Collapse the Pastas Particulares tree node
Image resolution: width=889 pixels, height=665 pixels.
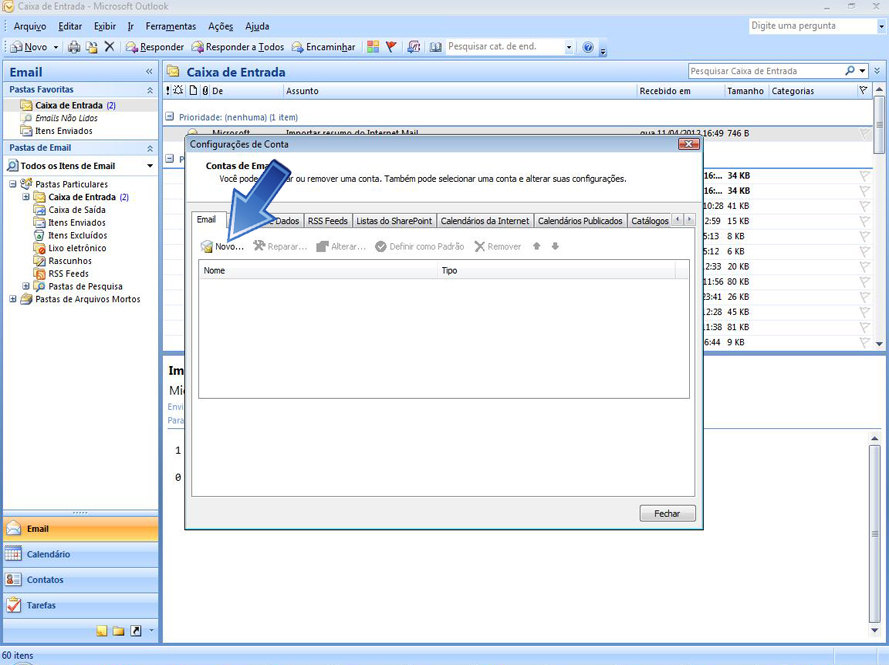(12, 184)
